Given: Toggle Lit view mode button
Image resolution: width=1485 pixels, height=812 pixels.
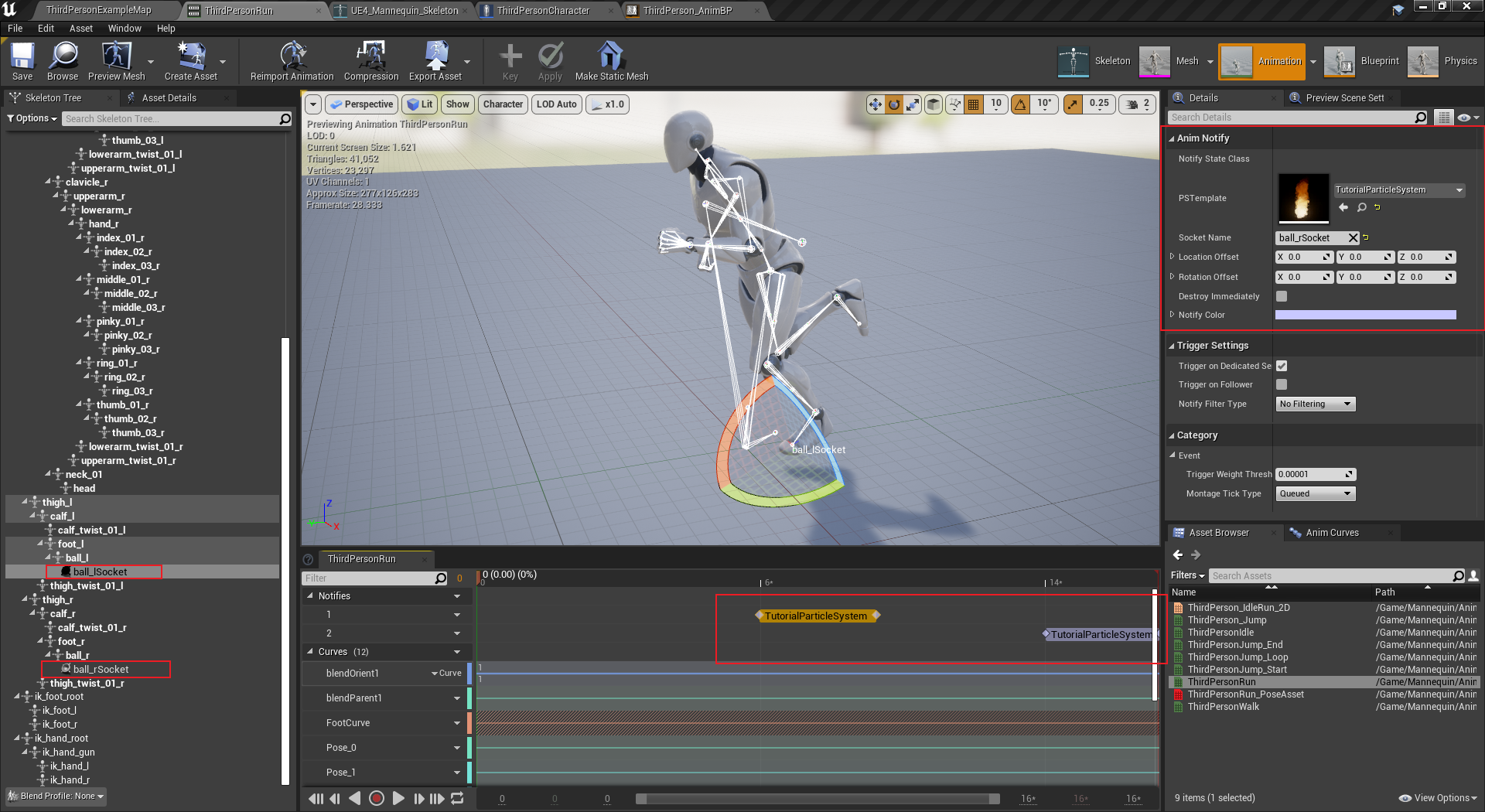Looking at the screenshot, I should pyautogui.click(x=420, y=104).
